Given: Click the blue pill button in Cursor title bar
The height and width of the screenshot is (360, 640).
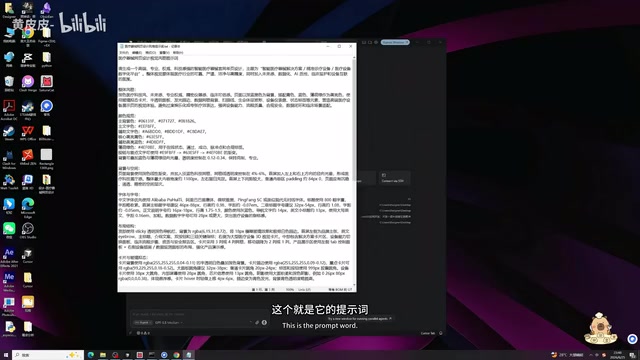Looking at the screenshot, I should tap(395, 42).
